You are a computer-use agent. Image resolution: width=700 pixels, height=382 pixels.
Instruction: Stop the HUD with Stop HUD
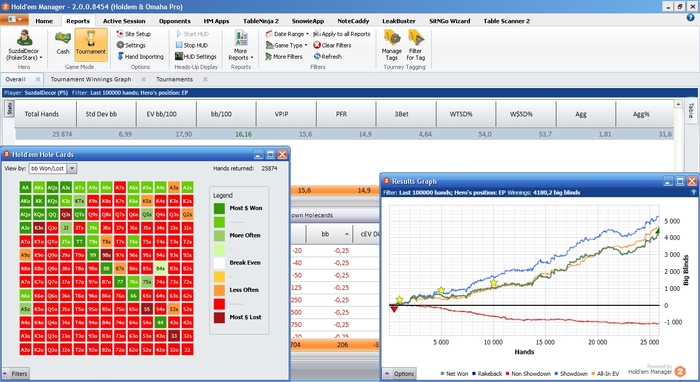coord(192,45)
